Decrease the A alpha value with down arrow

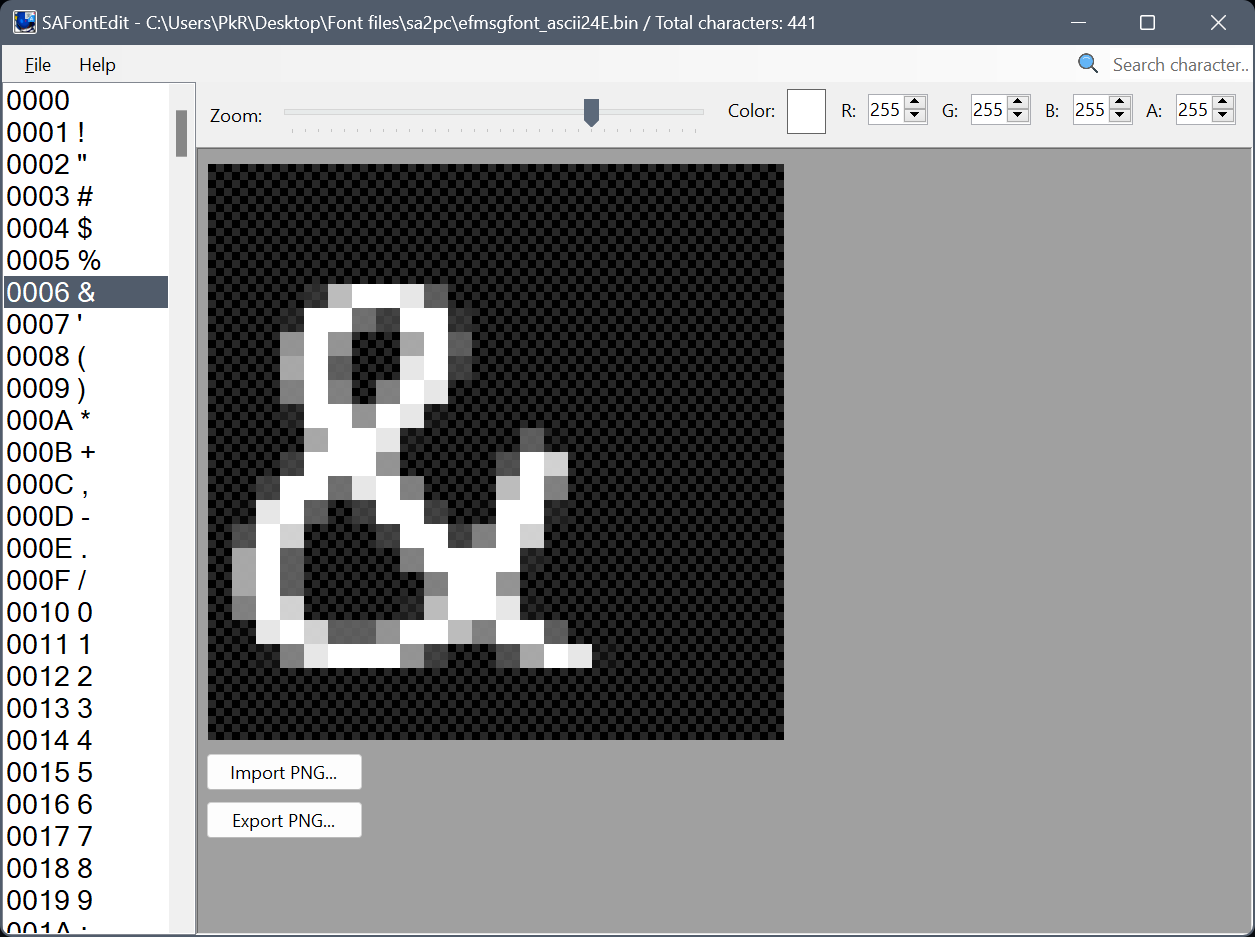(1223, 117)
